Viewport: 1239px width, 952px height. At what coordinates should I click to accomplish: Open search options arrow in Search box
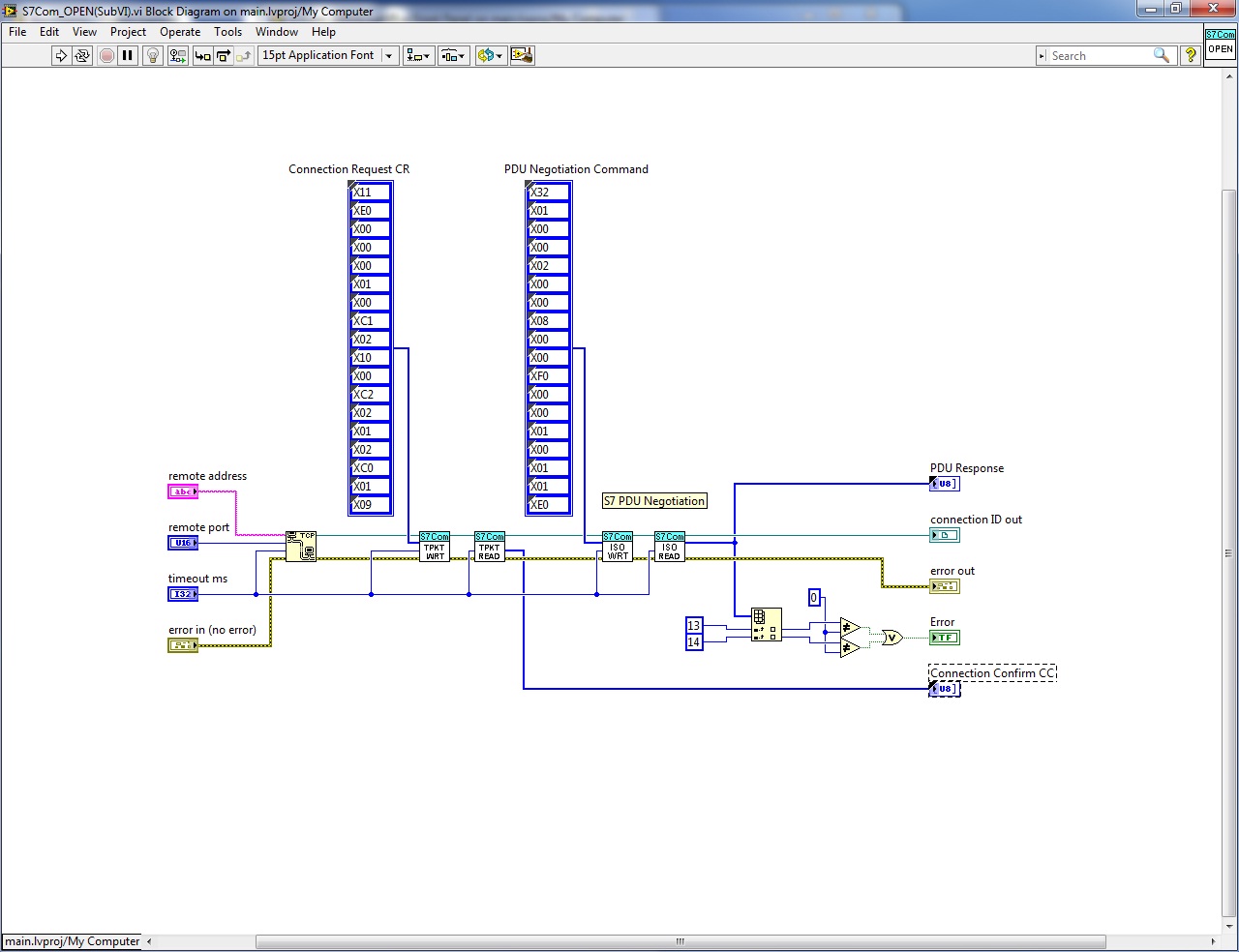pyautogui.click(x=1043, y=56)
